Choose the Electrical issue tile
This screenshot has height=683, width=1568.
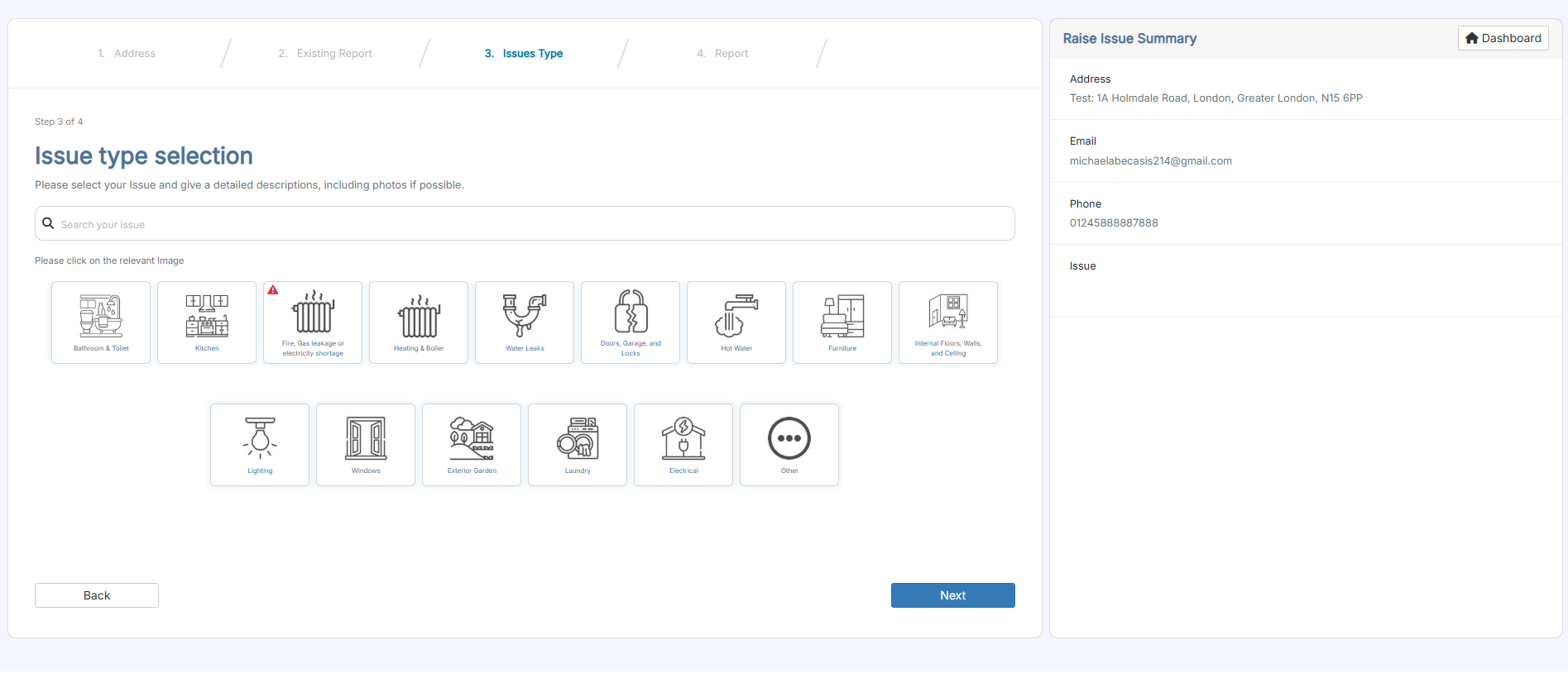tap(683, 445)
